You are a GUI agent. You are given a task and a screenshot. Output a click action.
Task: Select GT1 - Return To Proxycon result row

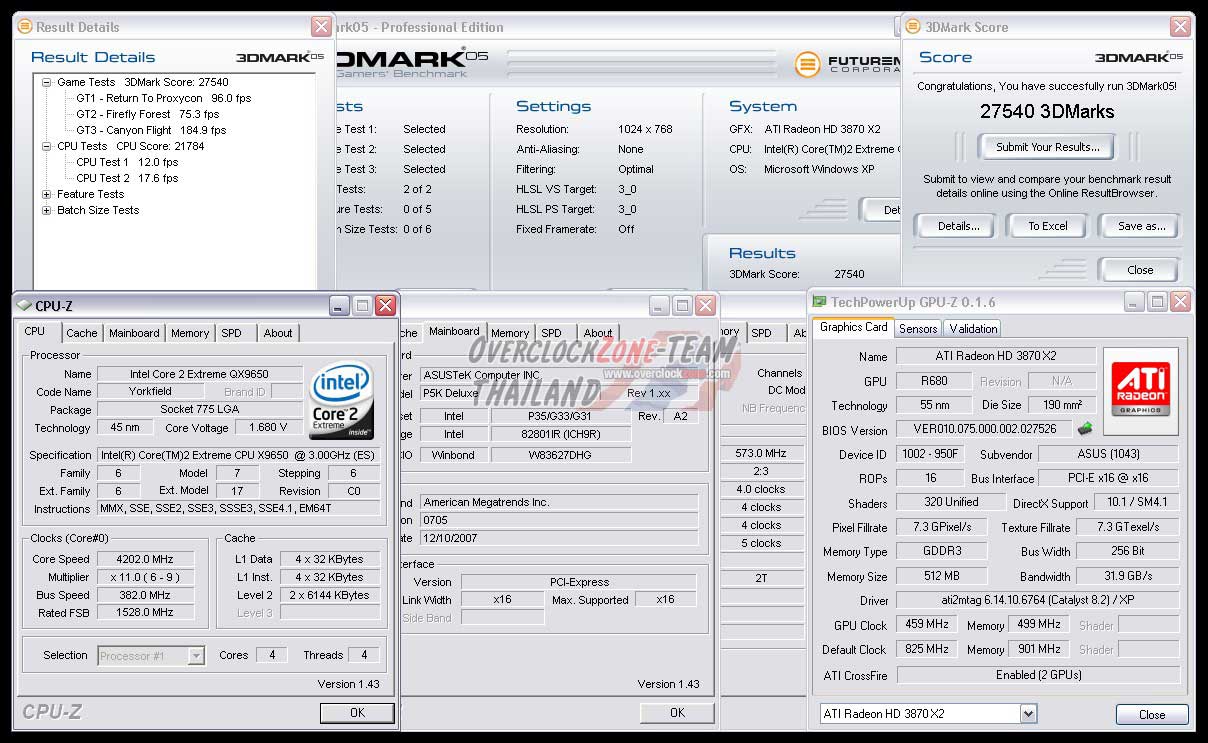tap(164, 98)
